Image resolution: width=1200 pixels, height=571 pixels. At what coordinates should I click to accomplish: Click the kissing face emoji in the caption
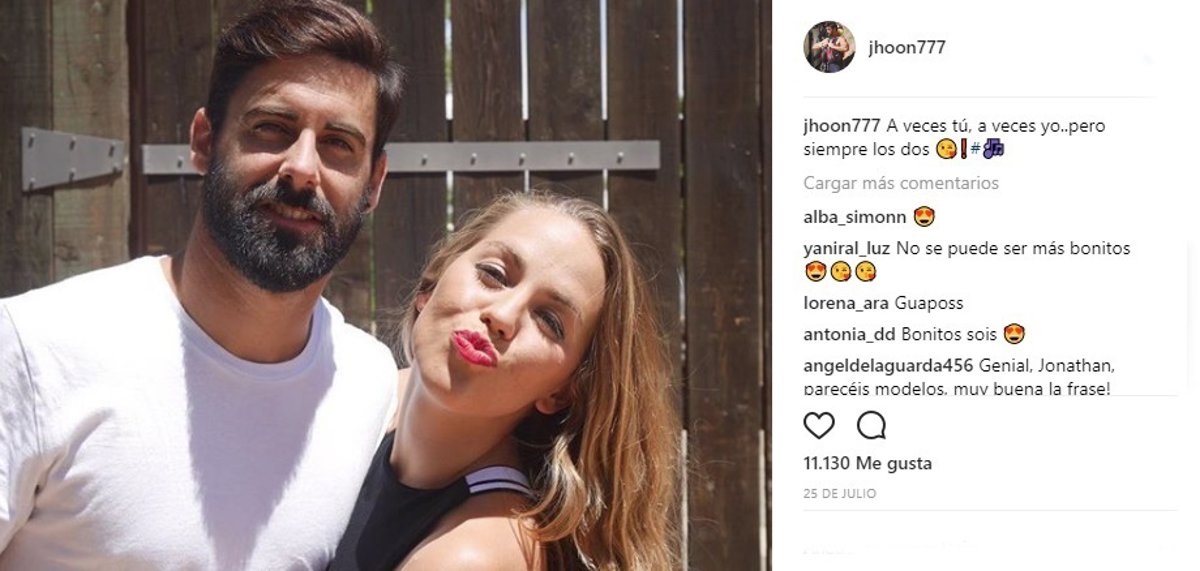pyautogui.click(x=946, y=150)
